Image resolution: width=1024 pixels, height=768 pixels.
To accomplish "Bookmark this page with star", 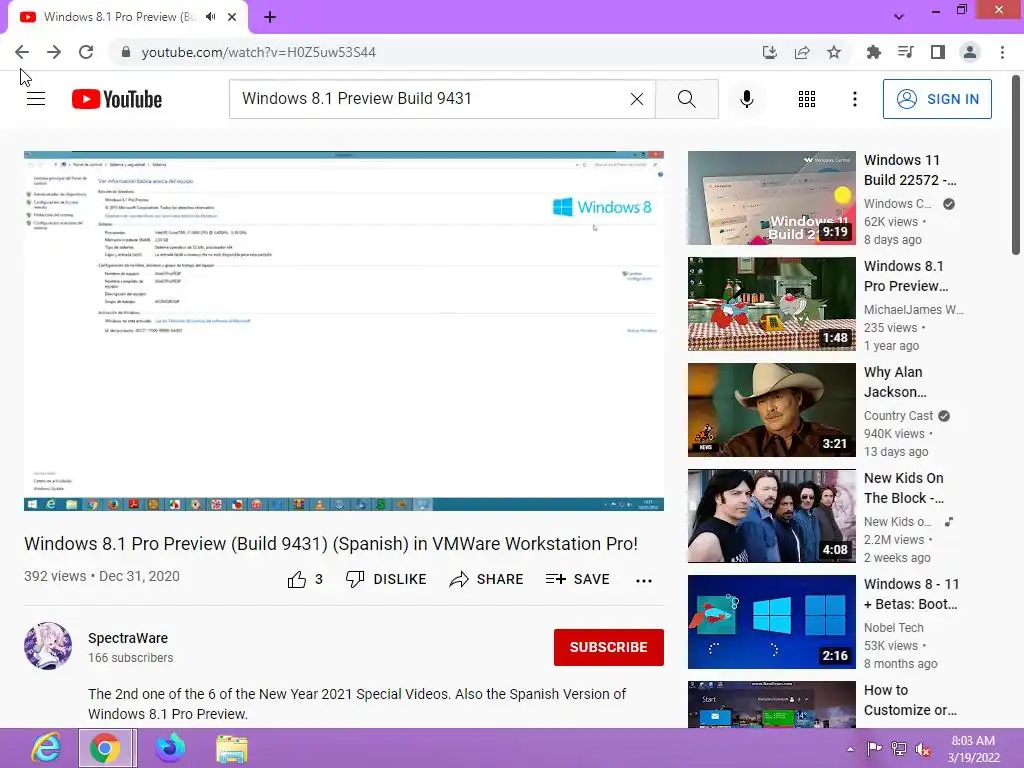I will point(834,52).
